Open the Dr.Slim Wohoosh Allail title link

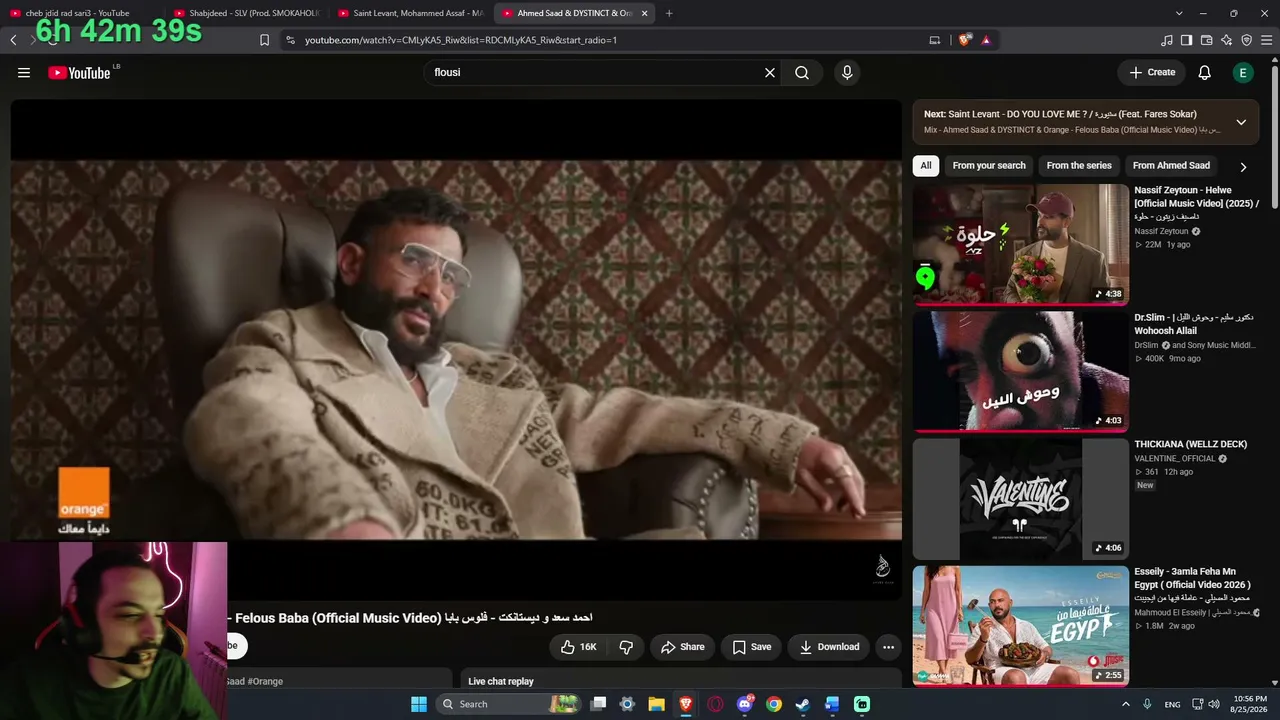pyautogui.click(x=1193, y=324)
